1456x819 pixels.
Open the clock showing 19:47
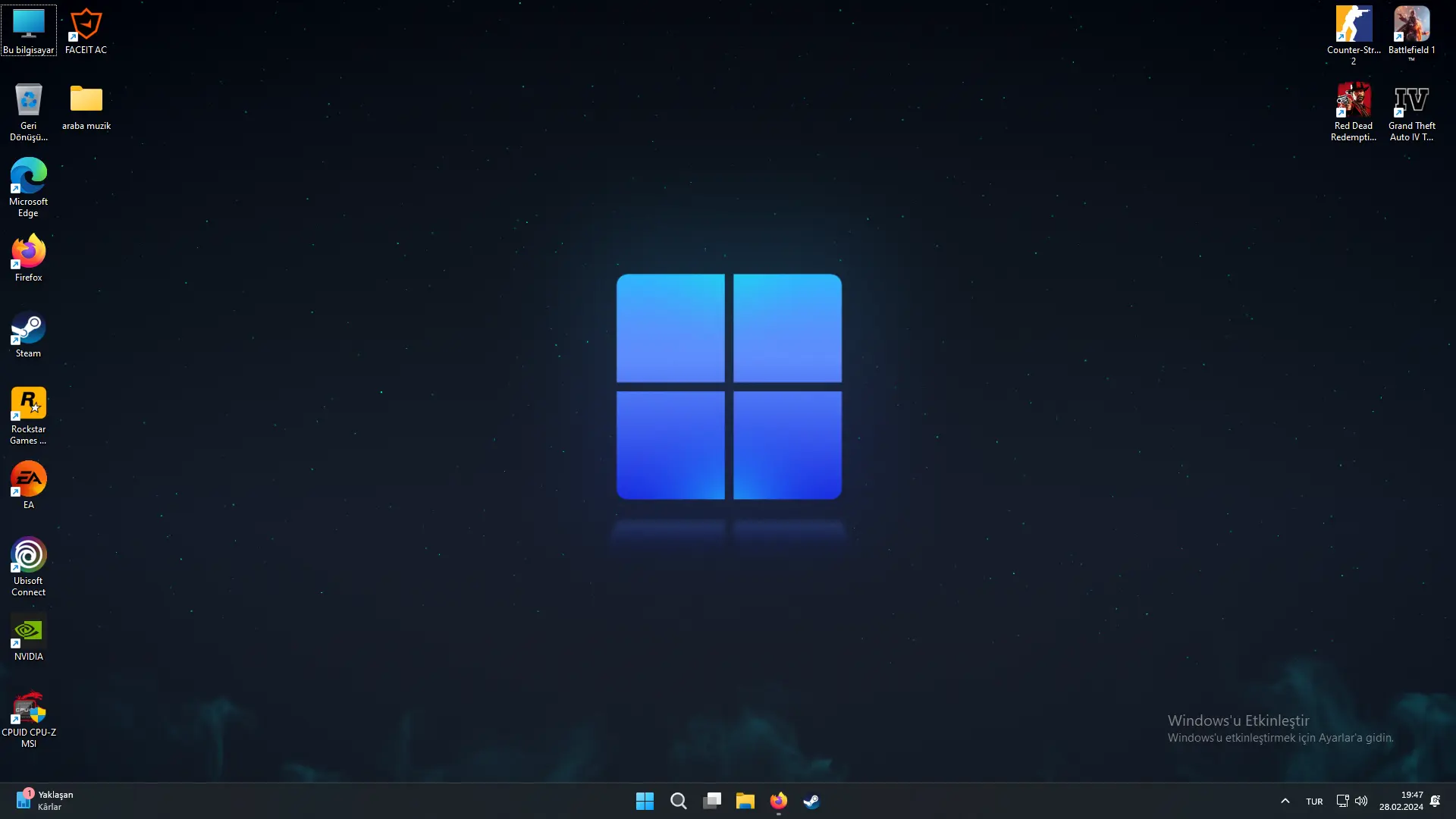tap(1401, 801)
